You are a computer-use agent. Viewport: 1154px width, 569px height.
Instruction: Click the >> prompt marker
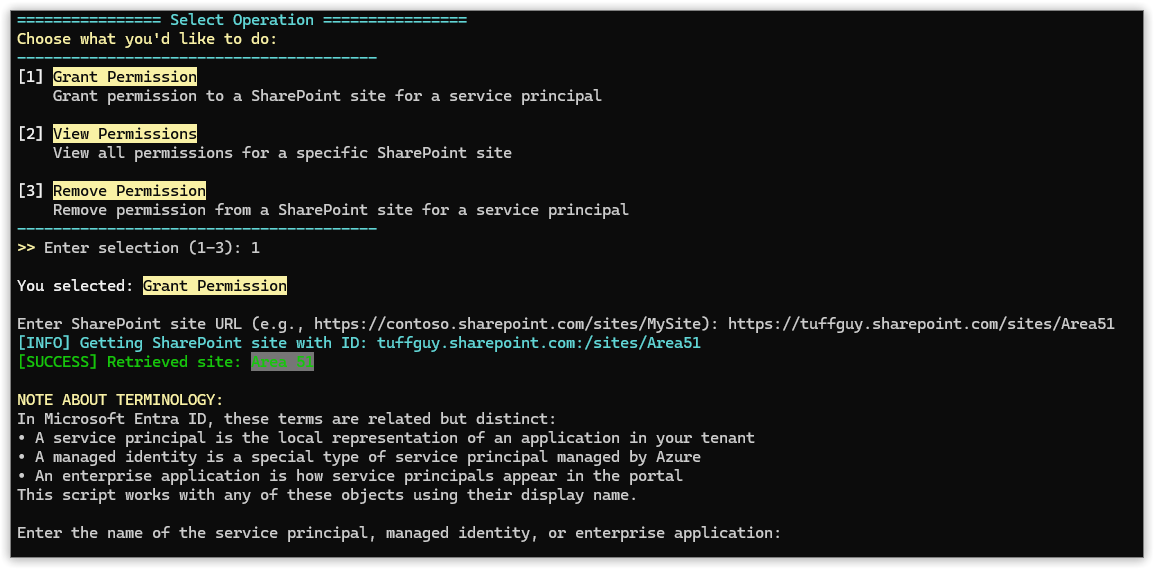click(x=26, y=248)
